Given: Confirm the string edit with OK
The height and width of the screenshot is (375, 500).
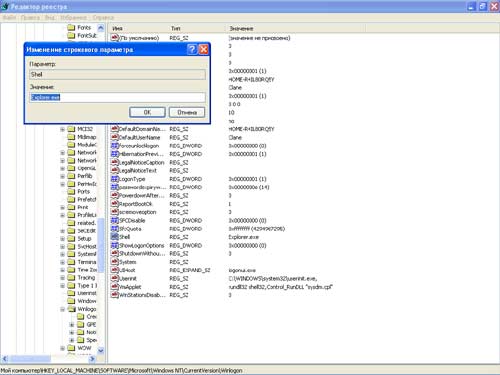Looking at the screenshot, I should pyautogui.click(x=147, y=112).
